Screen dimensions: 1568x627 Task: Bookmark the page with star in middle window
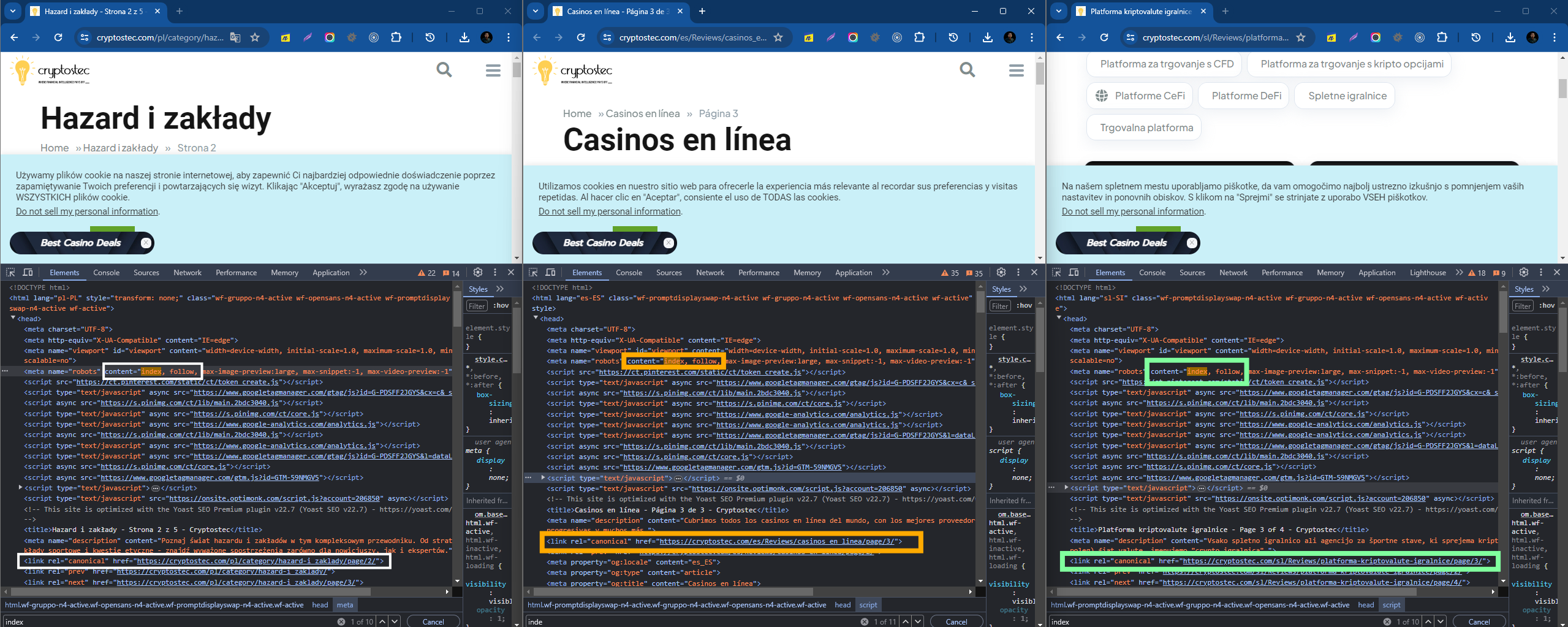tap(778, 37)
